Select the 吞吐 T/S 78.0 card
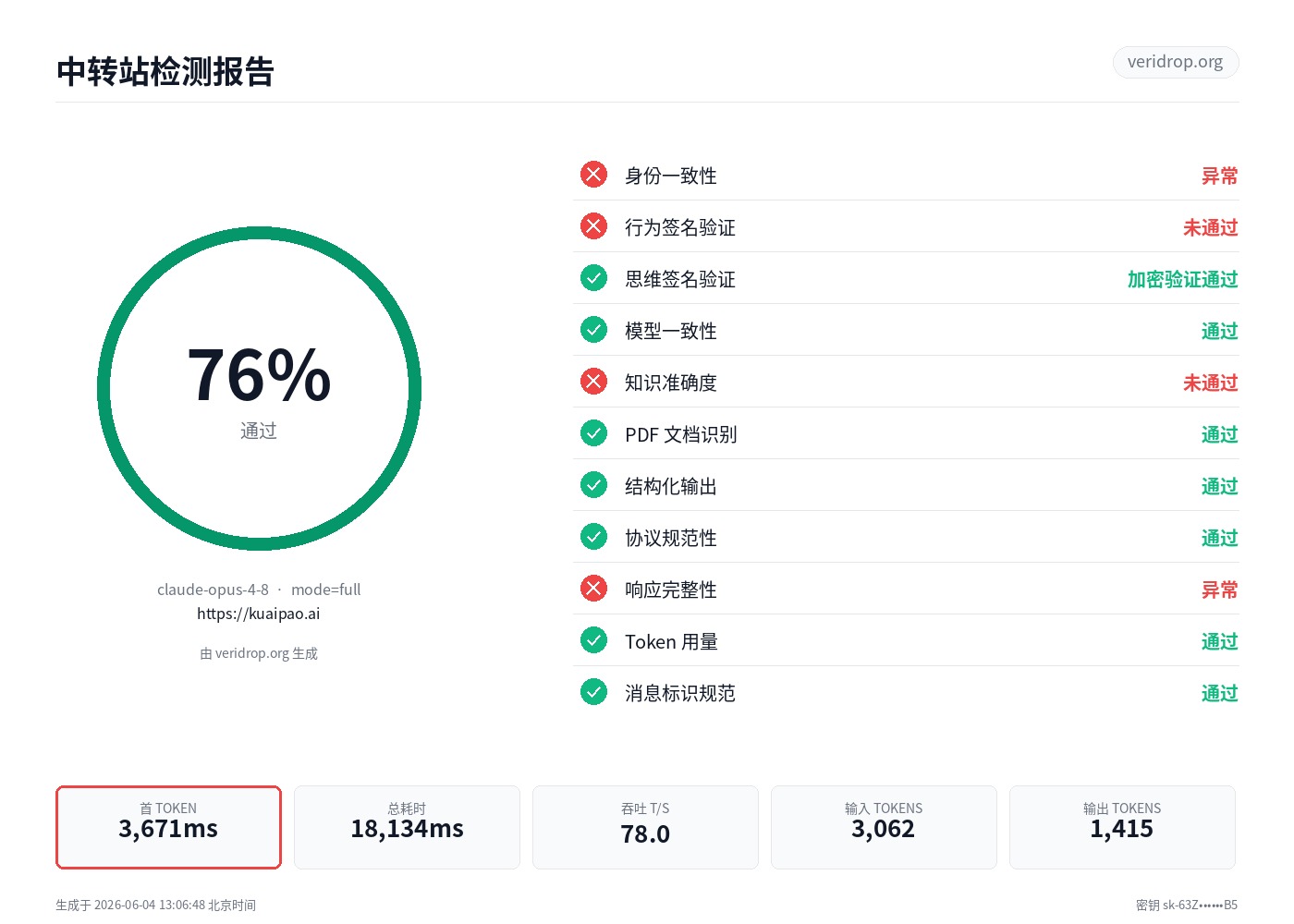Image resolution: width=1294 pixels, height=924 pixels. coord(645,827)
